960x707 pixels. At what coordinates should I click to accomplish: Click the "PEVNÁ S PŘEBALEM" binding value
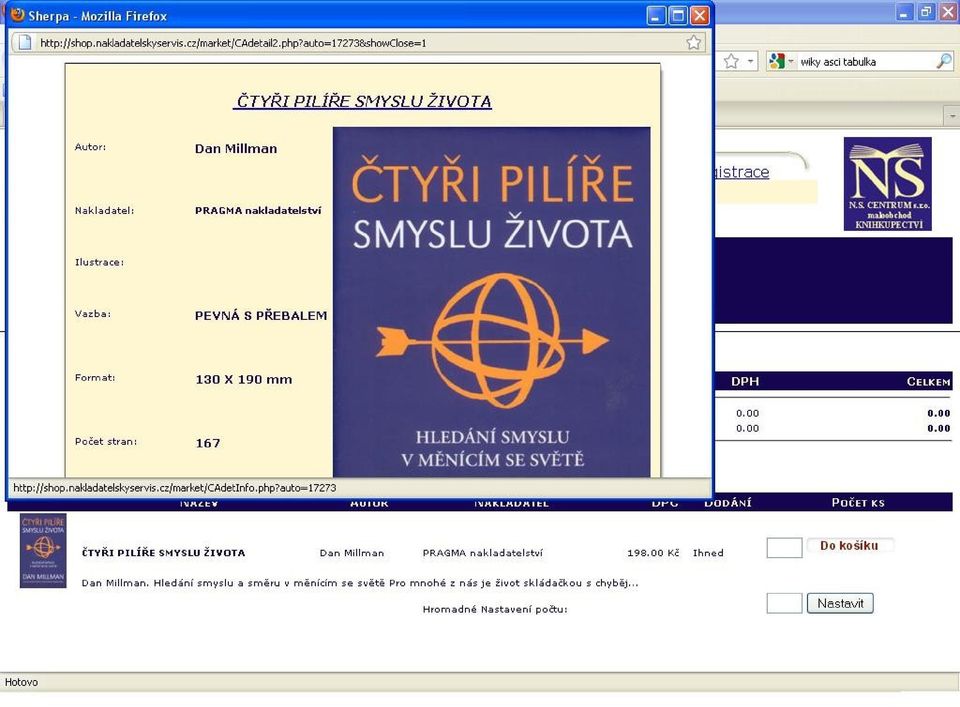point(261,316)
